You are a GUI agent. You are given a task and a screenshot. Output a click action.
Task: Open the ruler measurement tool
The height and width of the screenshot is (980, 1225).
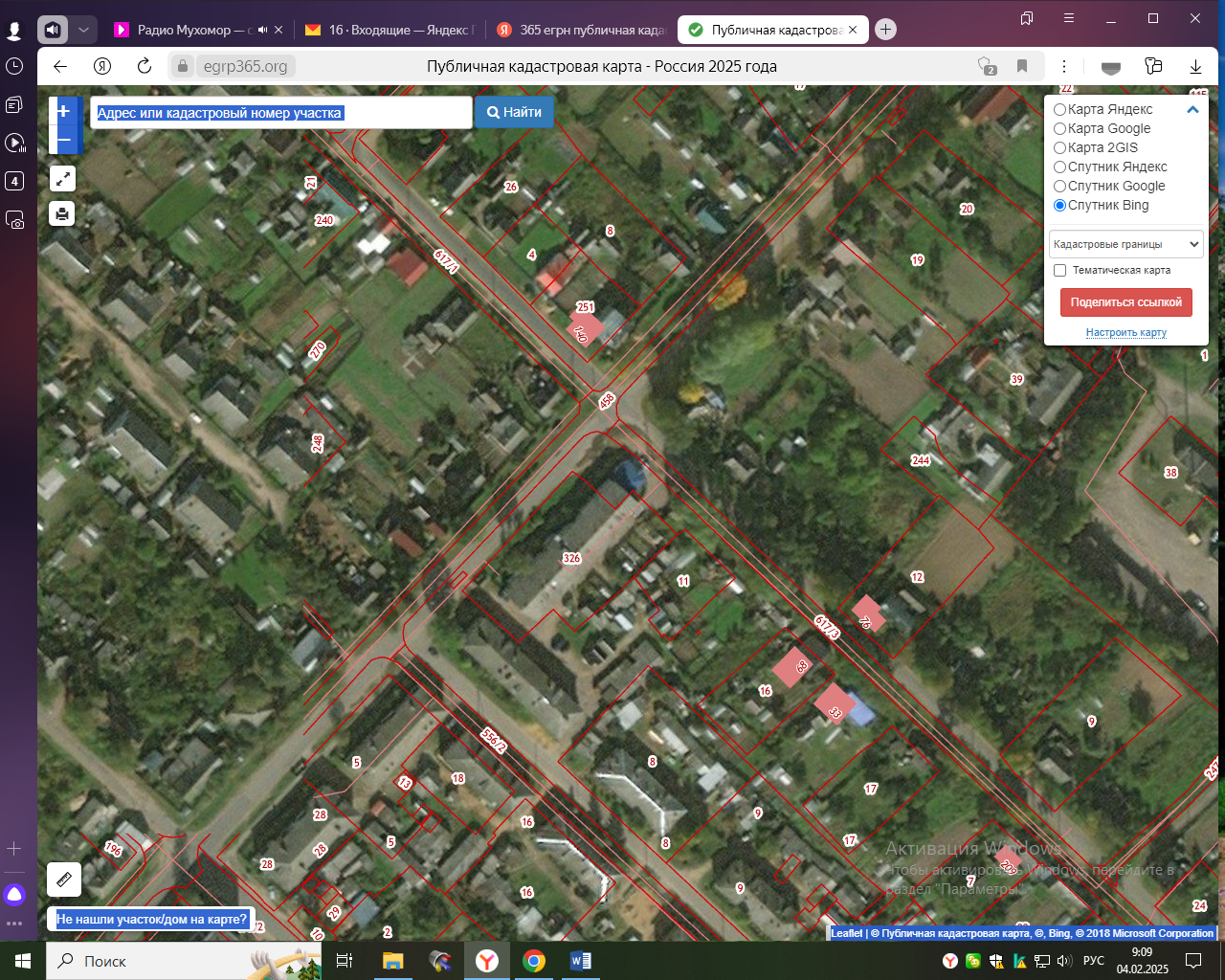coord(64,879)
